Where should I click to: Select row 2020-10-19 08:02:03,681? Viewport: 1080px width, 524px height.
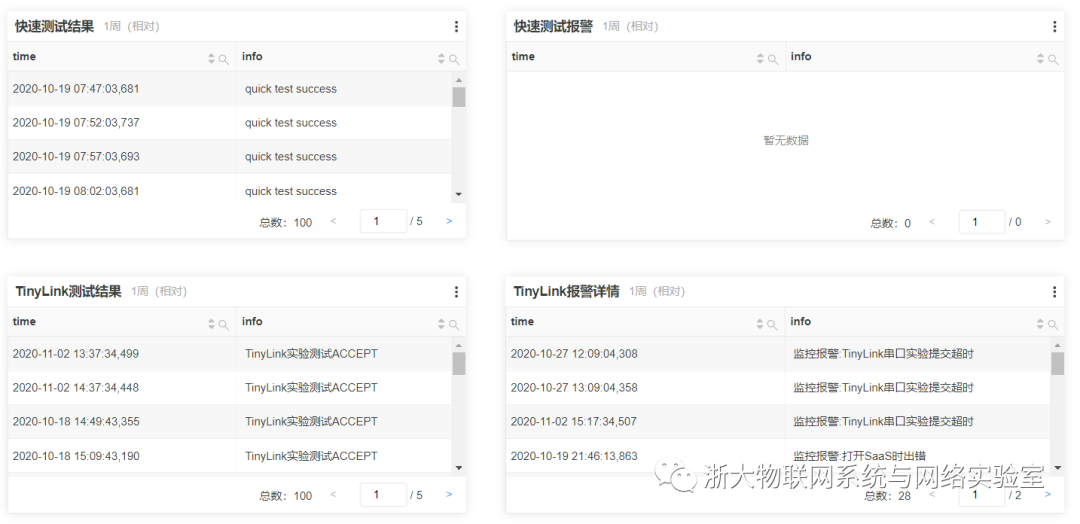pyautogui.click(x=229, y=189)
